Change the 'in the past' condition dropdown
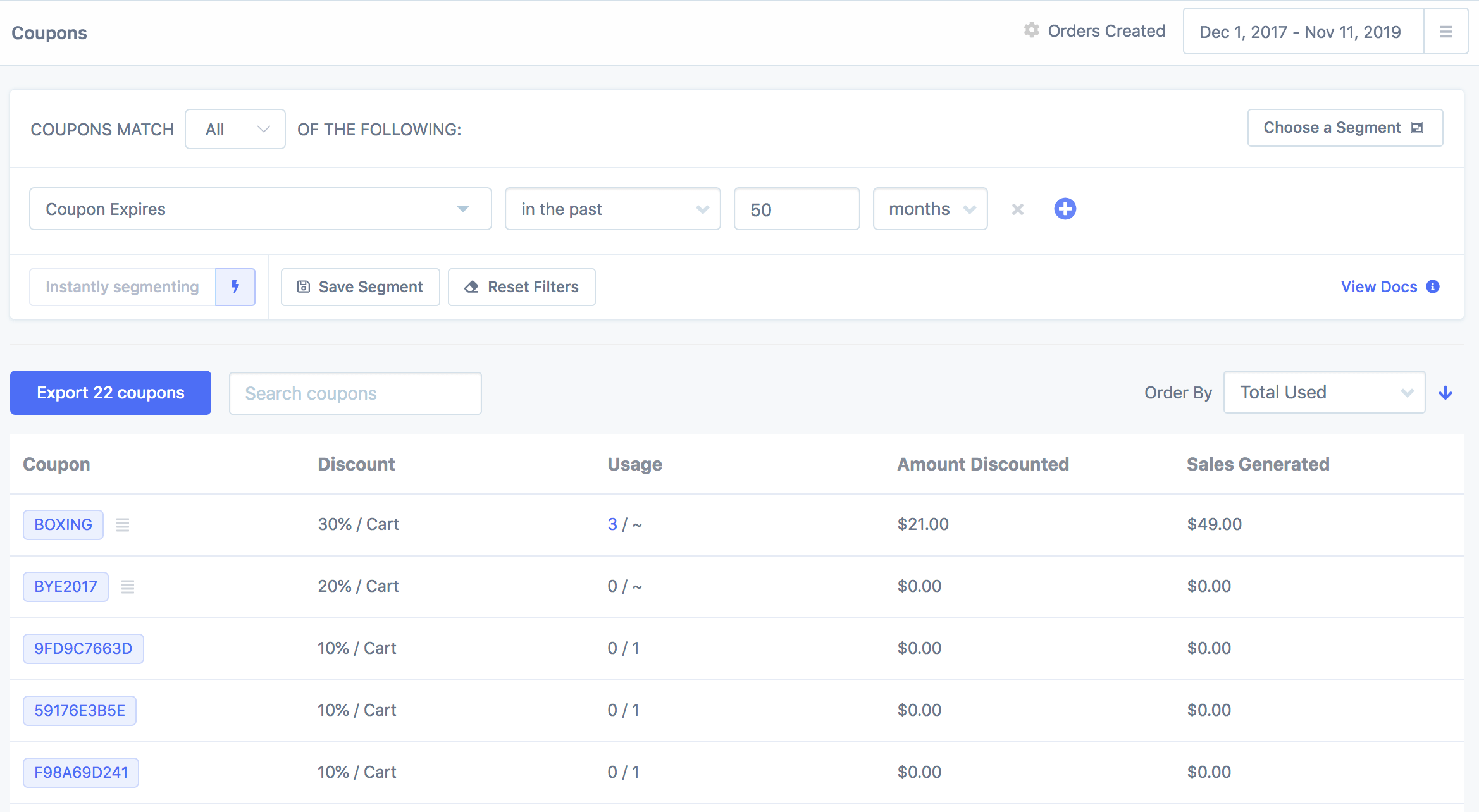The width and height of the screenshot is (1479, 812). click(x=612, y=209)
